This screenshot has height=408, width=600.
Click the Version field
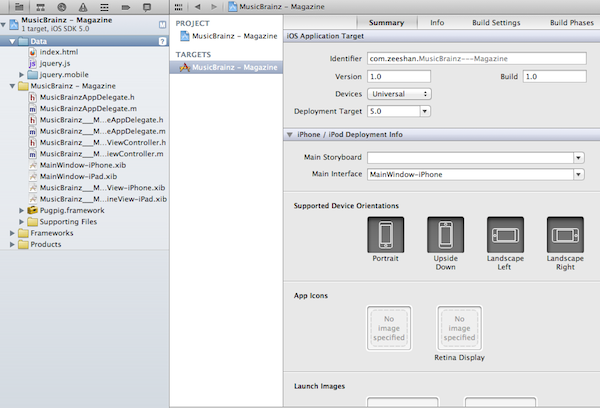pos(399,77)
